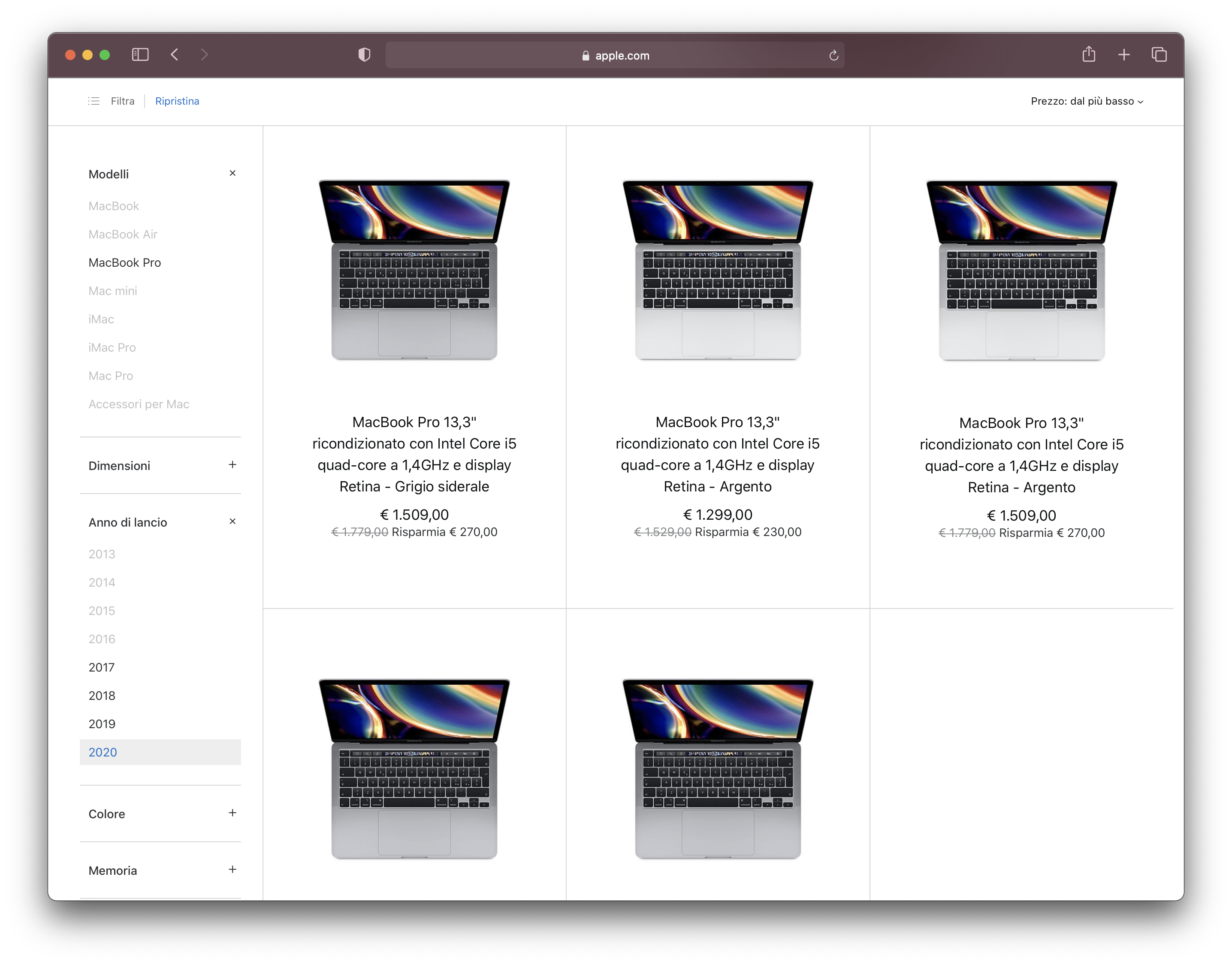Select launch year 2018
The width and height of the screenshot is (1232, 964).
point(102,696)
